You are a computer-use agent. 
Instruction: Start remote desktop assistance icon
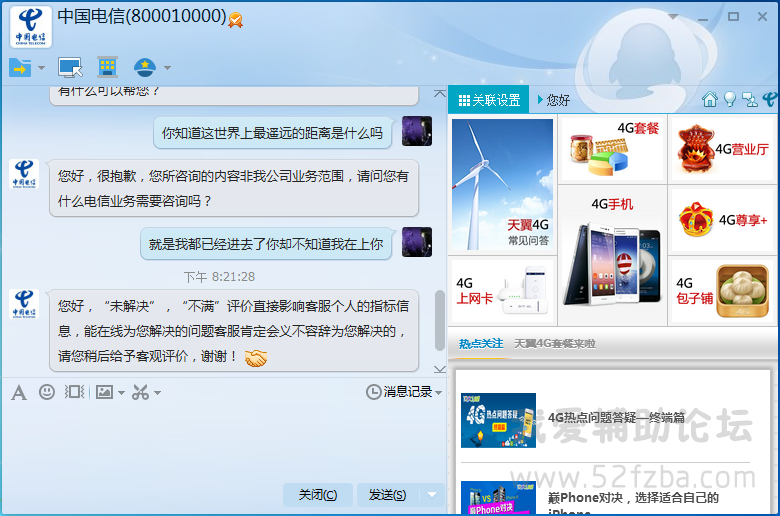70,68
